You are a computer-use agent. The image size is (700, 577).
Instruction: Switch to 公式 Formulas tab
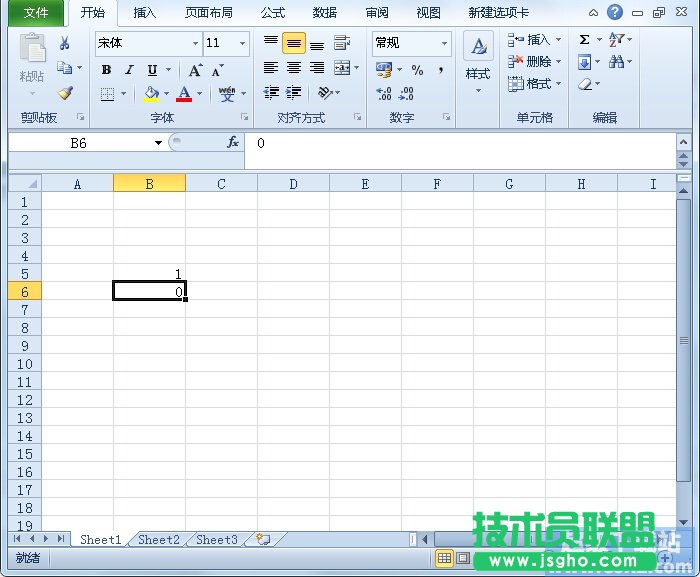[273, 13]
